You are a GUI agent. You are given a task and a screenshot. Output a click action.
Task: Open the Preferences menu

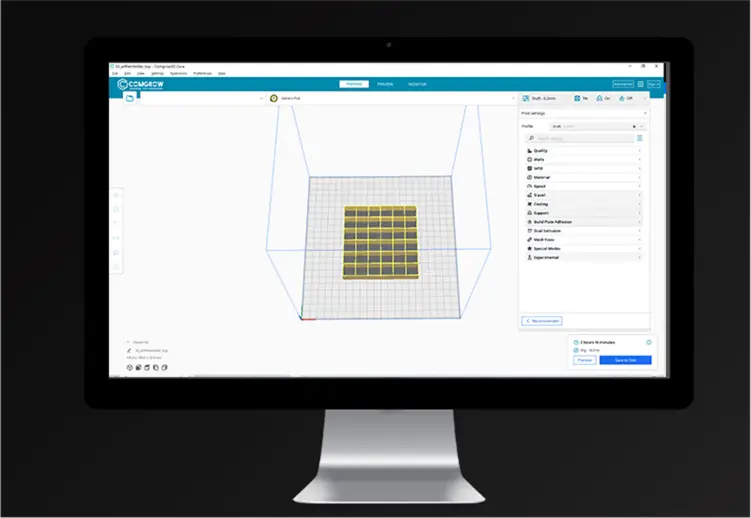click(x=201, y=73)
